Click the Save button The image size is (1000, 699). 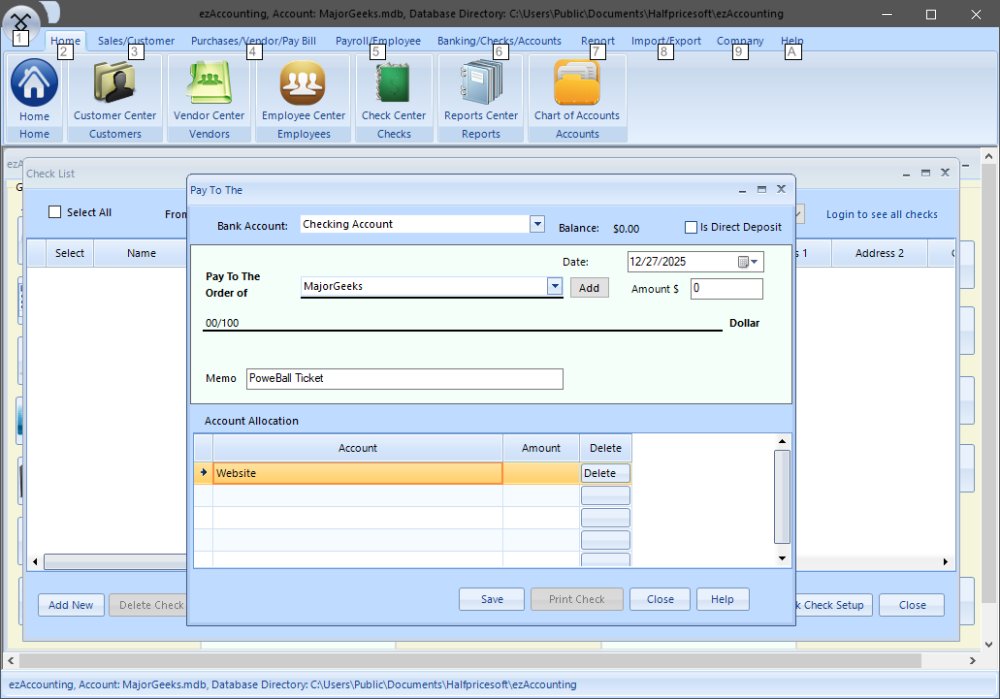tap(492, 599)
